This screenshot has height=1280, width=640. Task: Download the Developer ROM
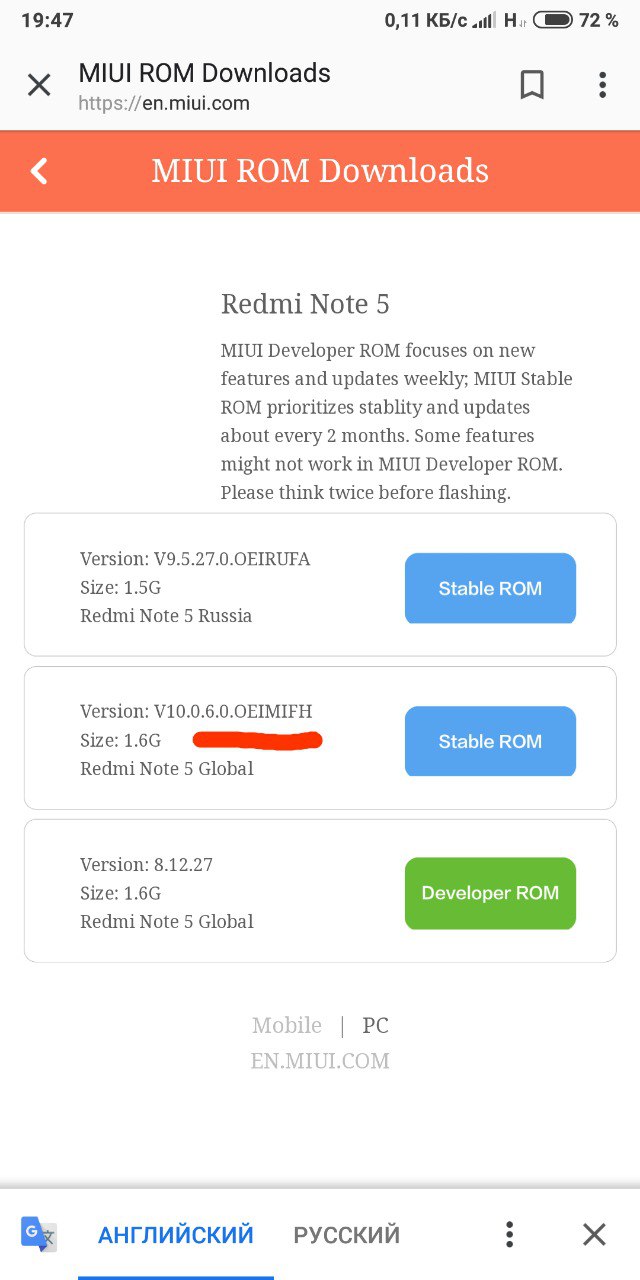click(490, 893)
